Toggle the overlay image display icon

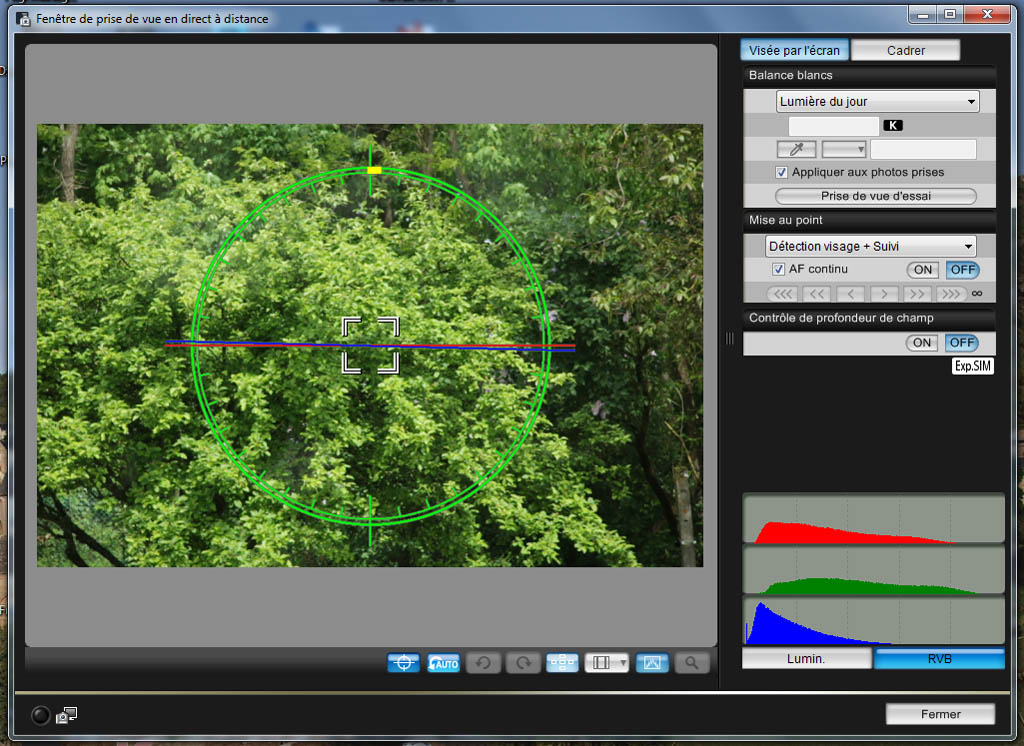pyautogui.click(x=652, y=663)
